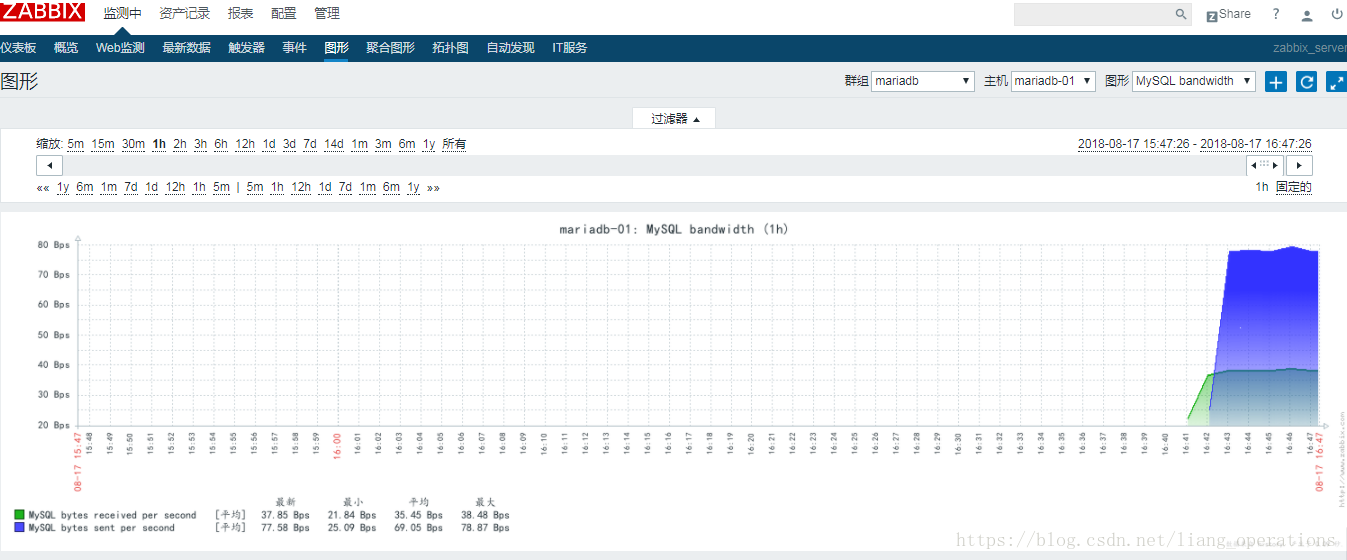Open the 报表 main menu

[x=240, y=14]
